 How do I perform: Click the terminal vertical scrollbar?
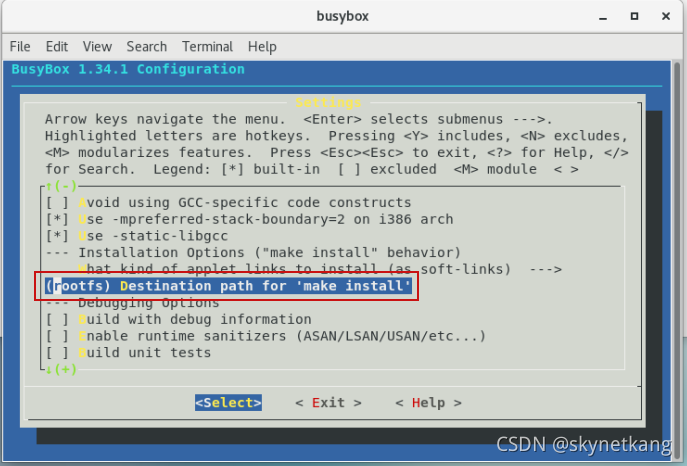[x=677, y=260]
